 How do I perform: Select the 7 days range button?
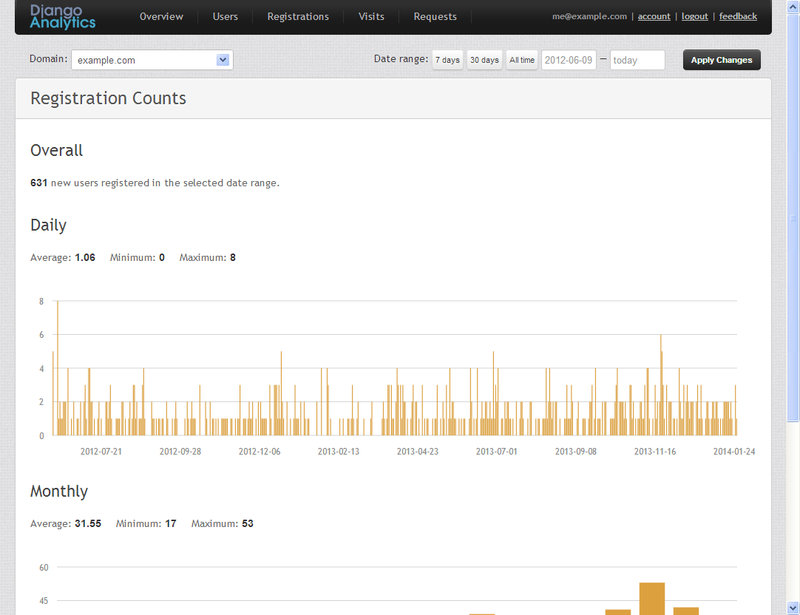[447, 60]
